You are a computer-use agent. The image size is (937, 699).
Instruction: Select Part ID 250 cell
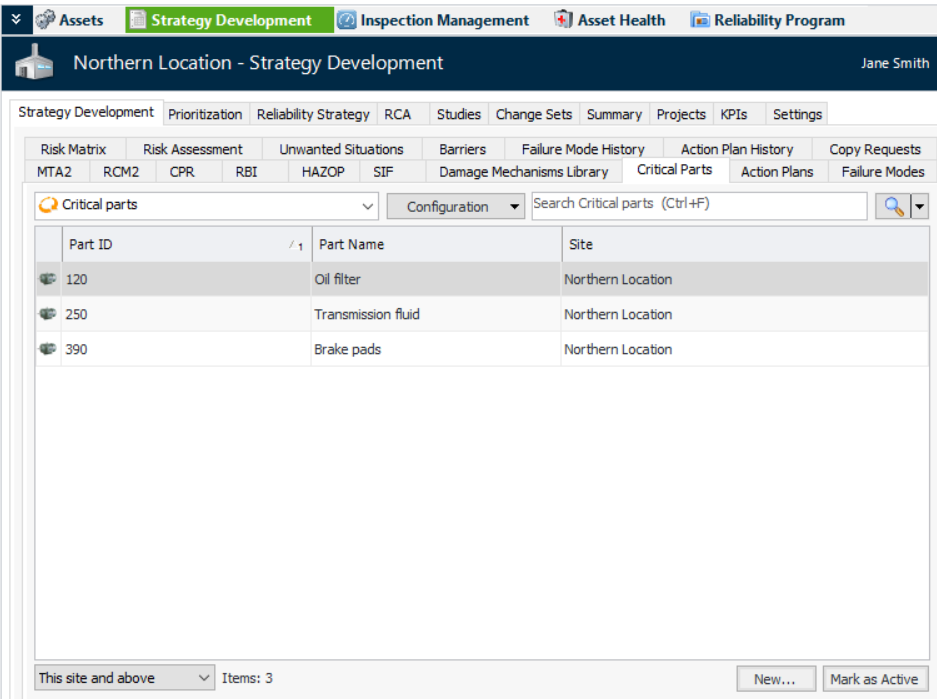187,314
